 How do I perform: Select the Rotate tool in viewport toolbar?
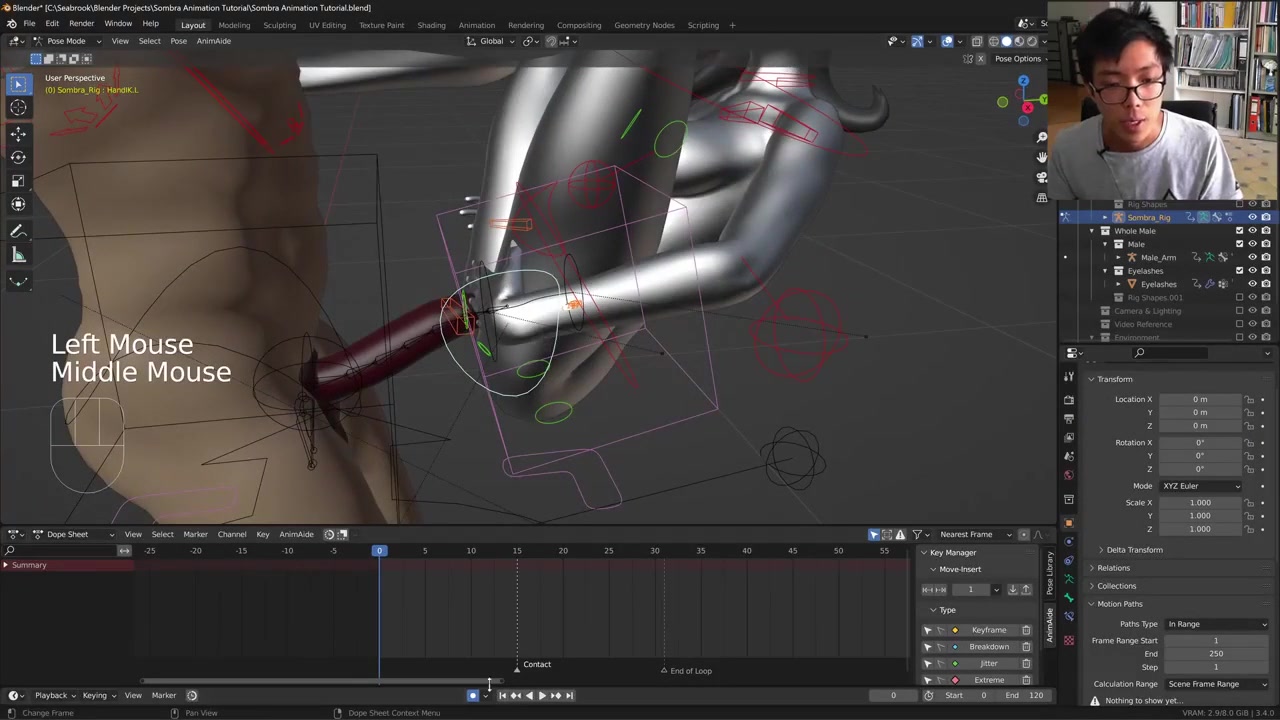[18, 157]
